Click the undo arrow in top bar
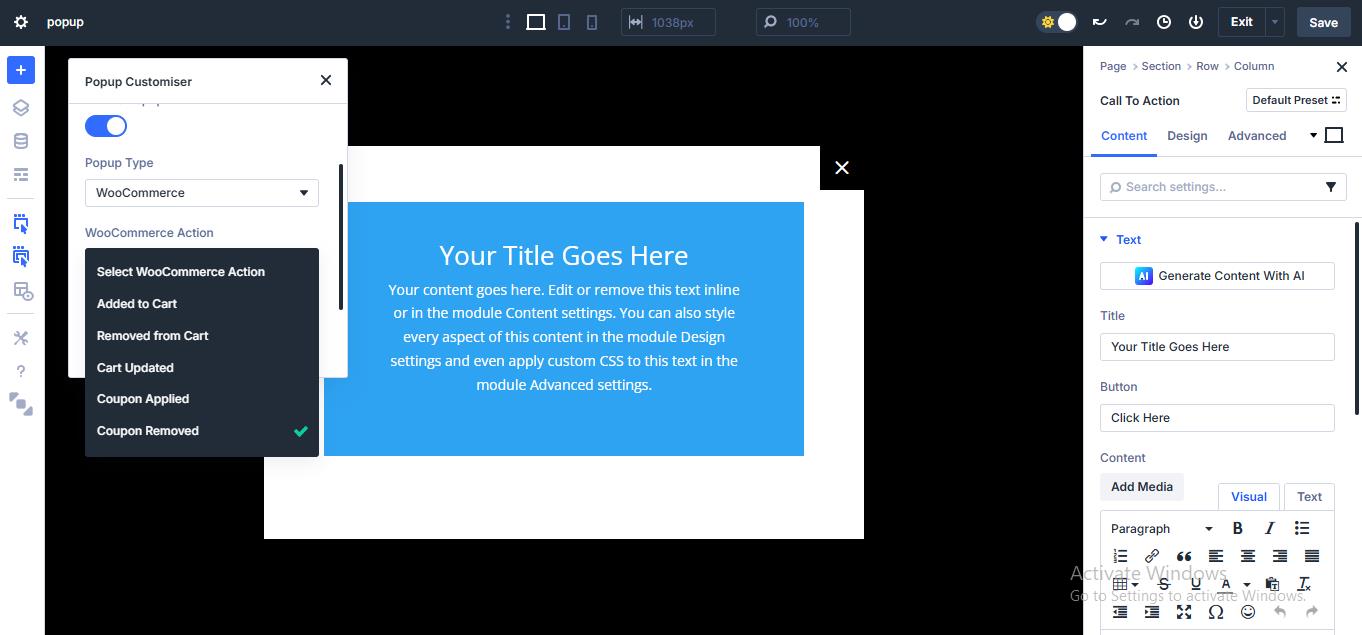This screenshot has height=635, width=1362. [1100, 22]
